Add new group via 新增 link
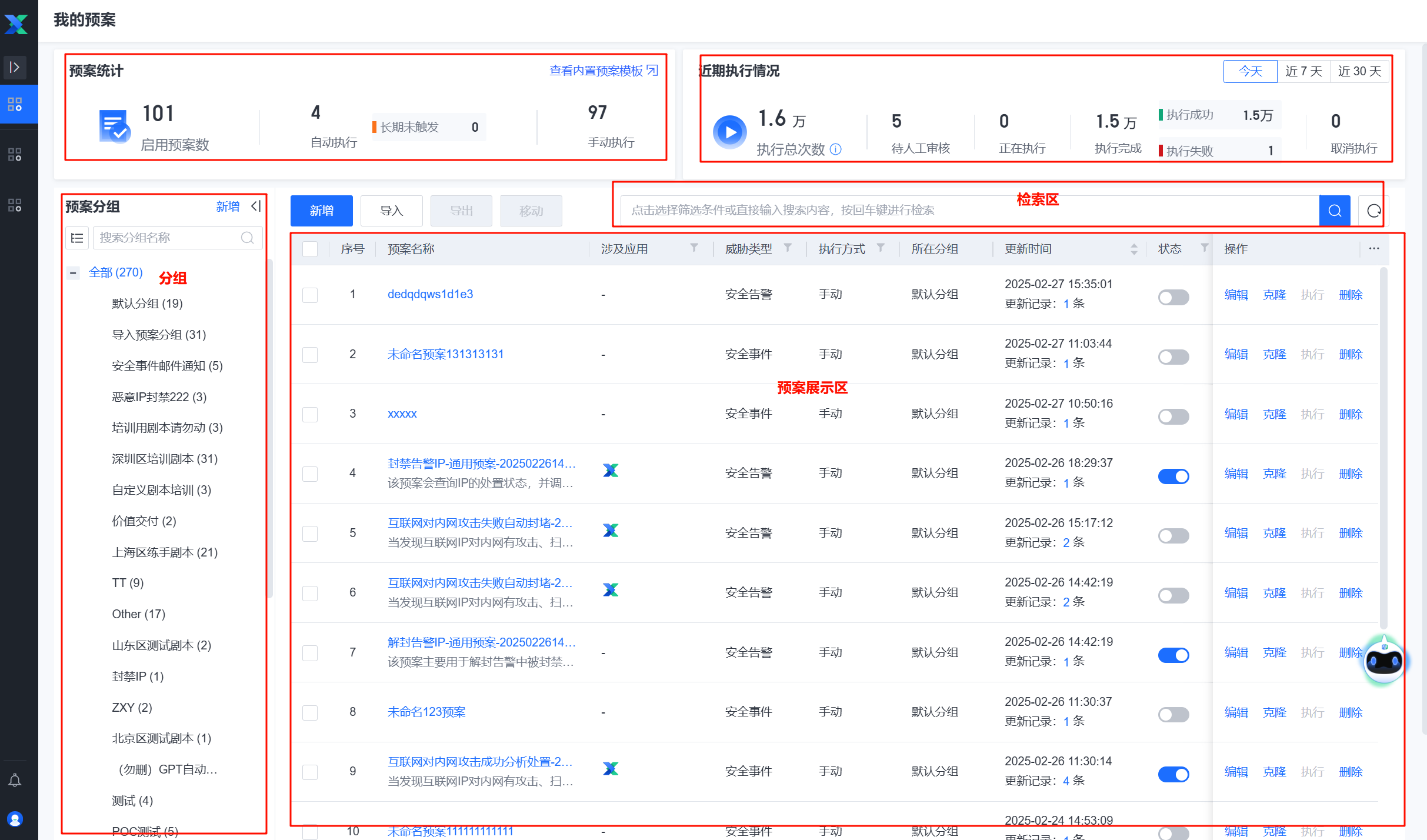Viewport: 1427px width, 840px height. [x=228, y=206]
